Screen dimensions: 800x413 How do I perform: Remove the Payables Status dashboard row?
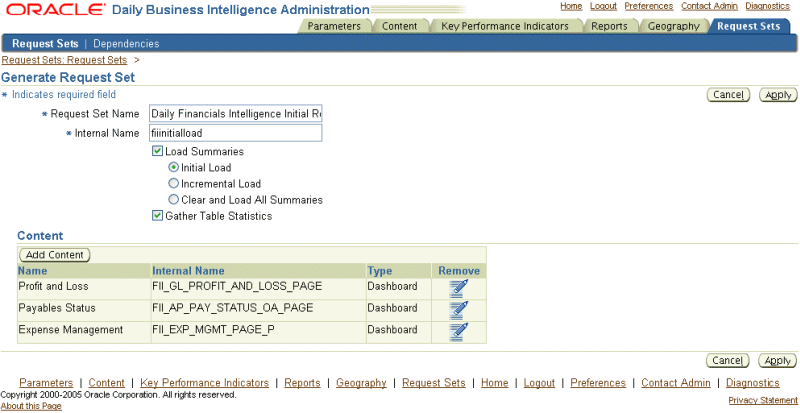tap(458, 309)
